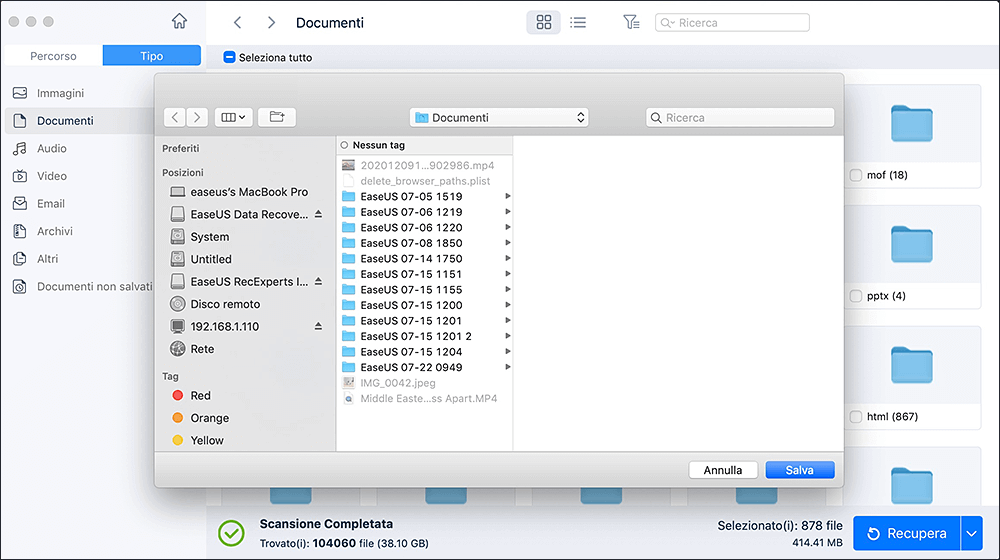Go back in save dialog
This screenshot has width=1000, height=560.
[x=175, y=117]
